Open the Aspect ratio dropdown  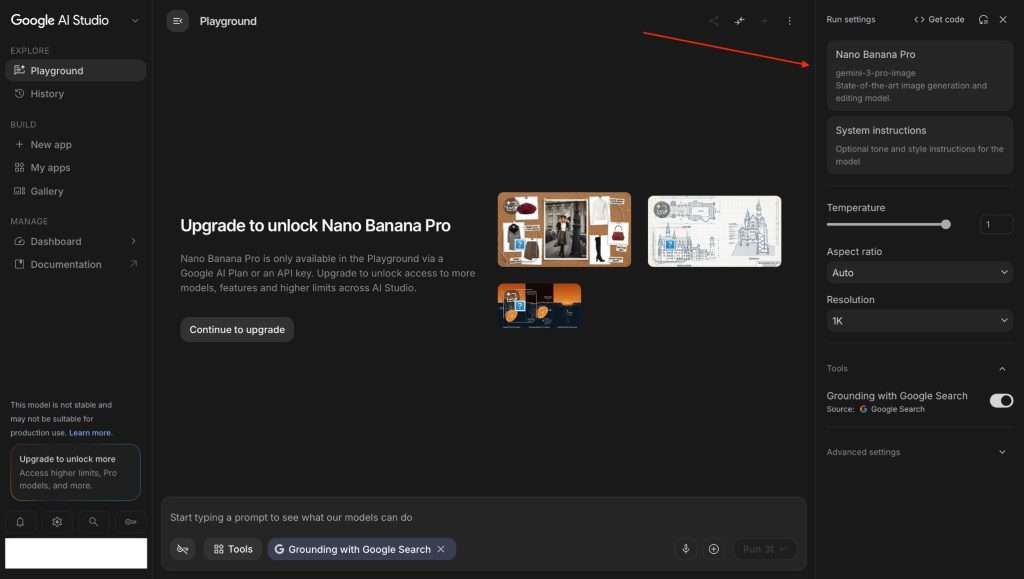[x=920, y=273]
